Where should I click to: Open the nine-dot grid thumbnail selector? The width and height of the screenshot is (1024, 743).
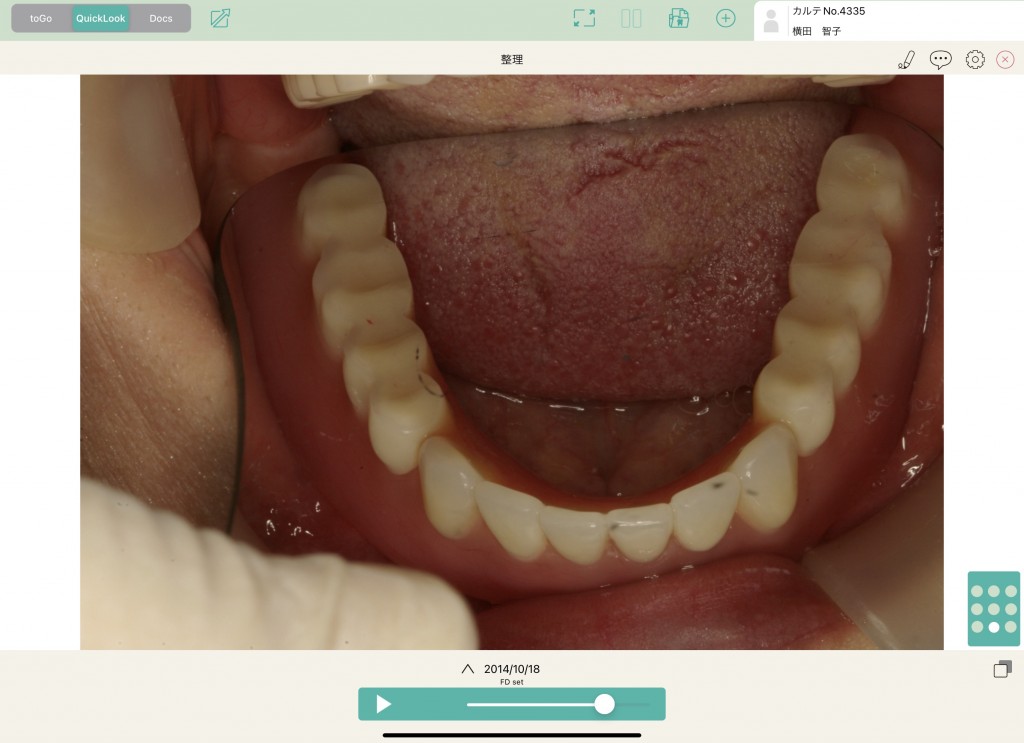coord(993,609)
